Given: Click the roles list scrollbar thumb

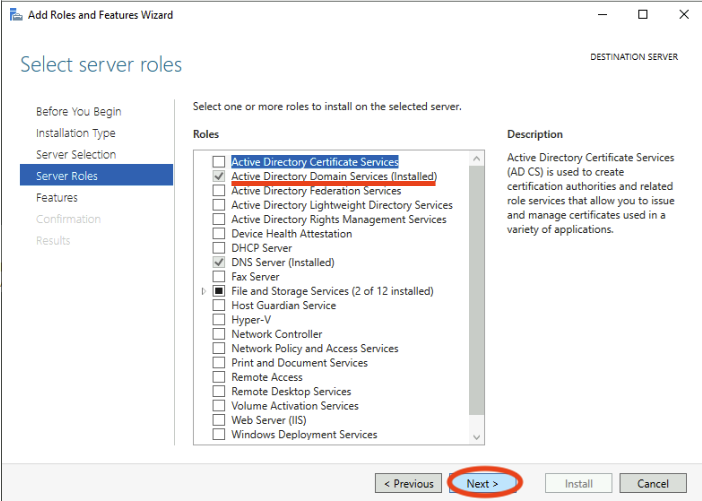Looking at the screenshot, I should tap(476, 290).
